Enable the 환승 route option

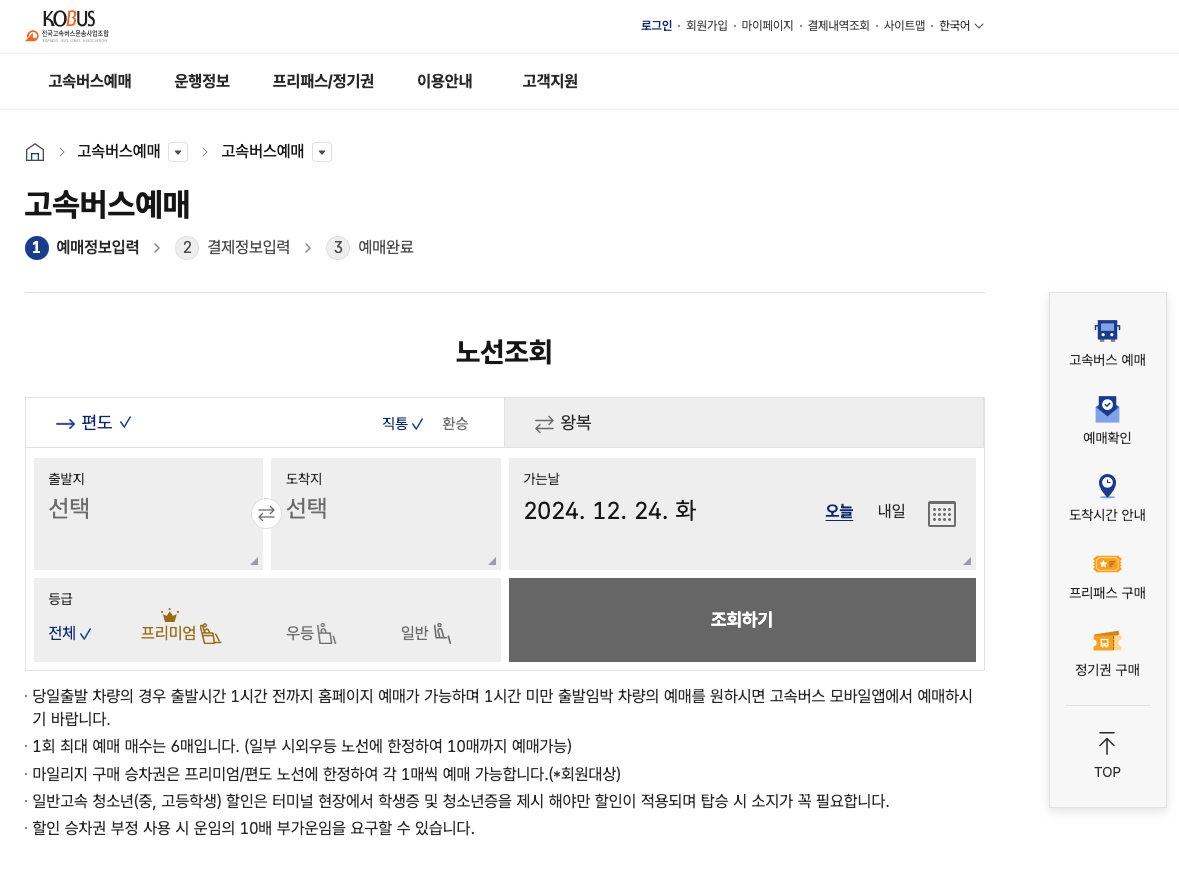[x=456, y=423]
